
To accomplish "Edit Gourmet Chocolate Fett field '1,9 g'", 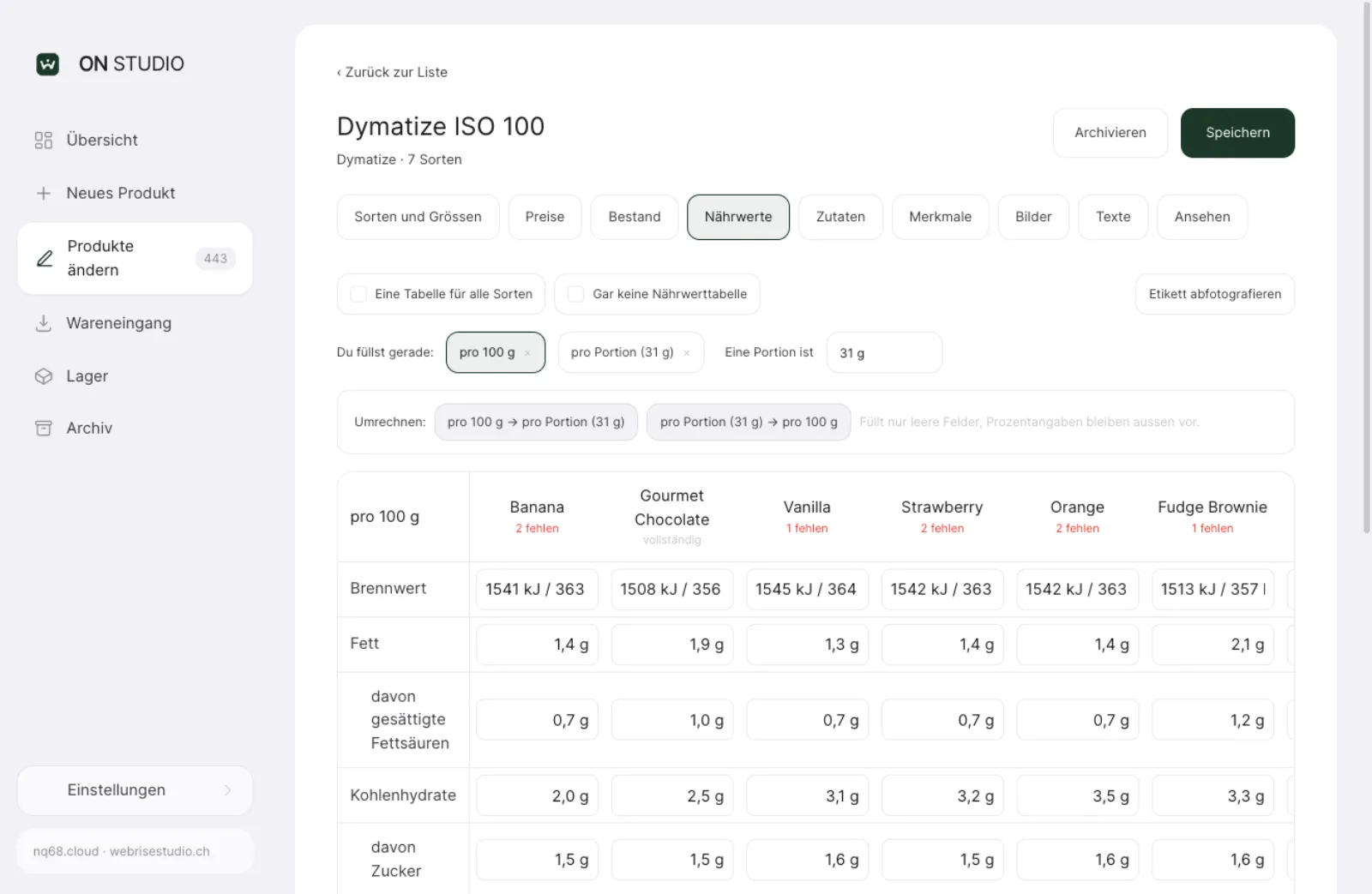I will (x=672, y=645).
